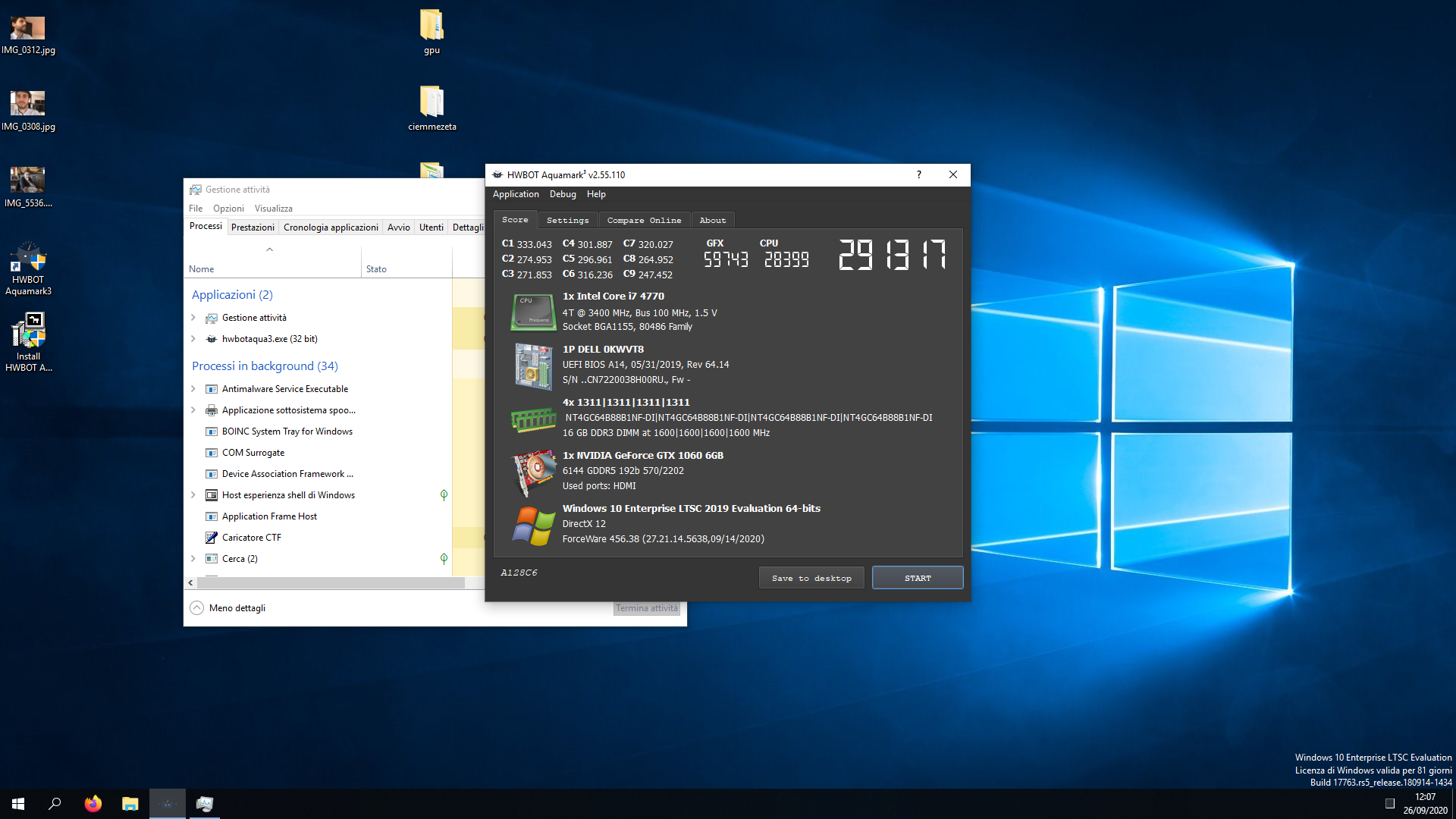The height and width of the screenshot is (819, 1456).
Task: Launch Firefox from the taskbar
Action: click(93, 804)
